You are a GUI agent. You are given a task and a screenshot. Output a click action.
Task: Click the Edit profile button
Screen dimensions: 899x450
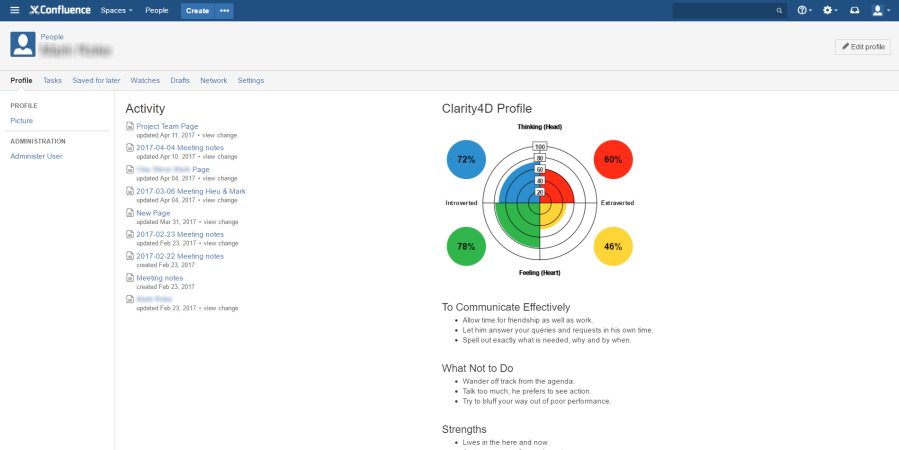click(x=863, y=47)
